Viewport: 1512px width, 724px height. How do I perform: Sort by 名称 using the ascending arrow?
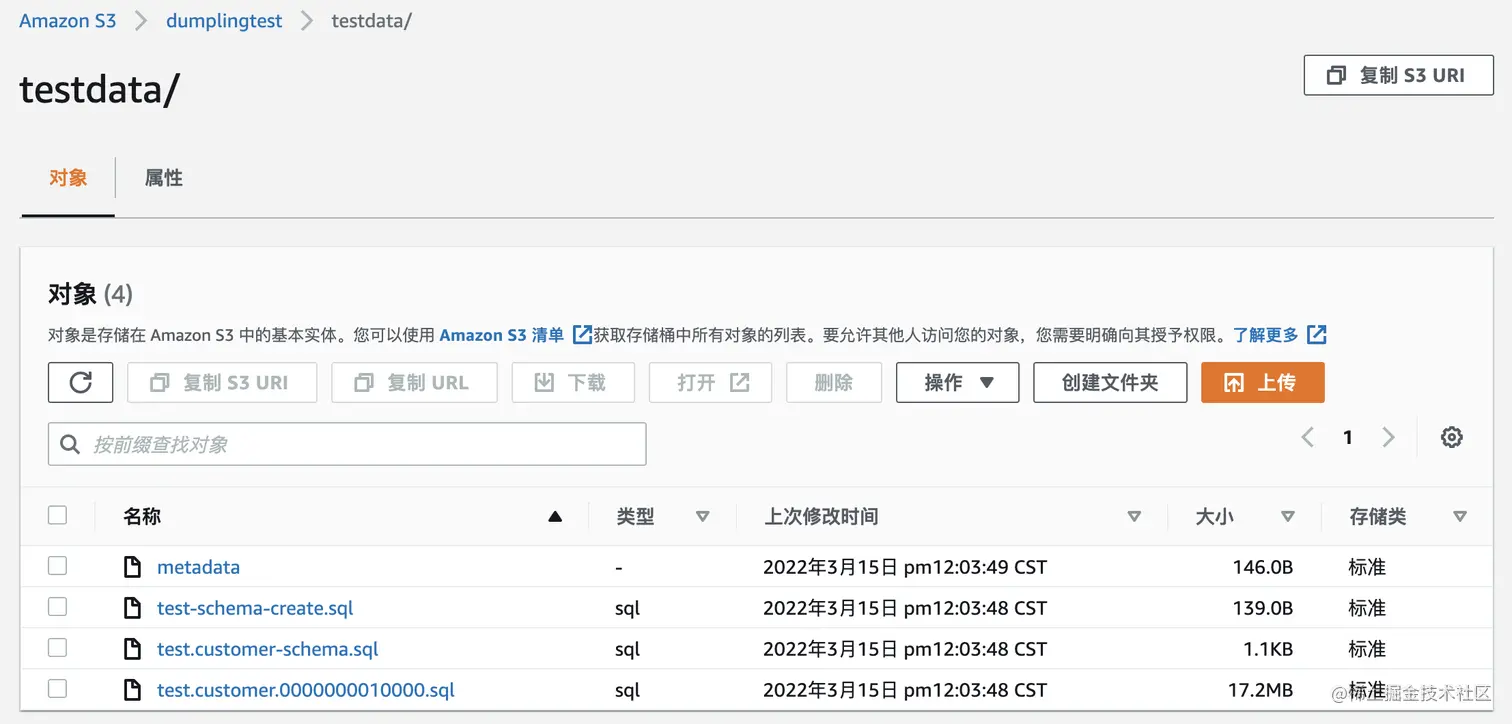coord(555,517)
